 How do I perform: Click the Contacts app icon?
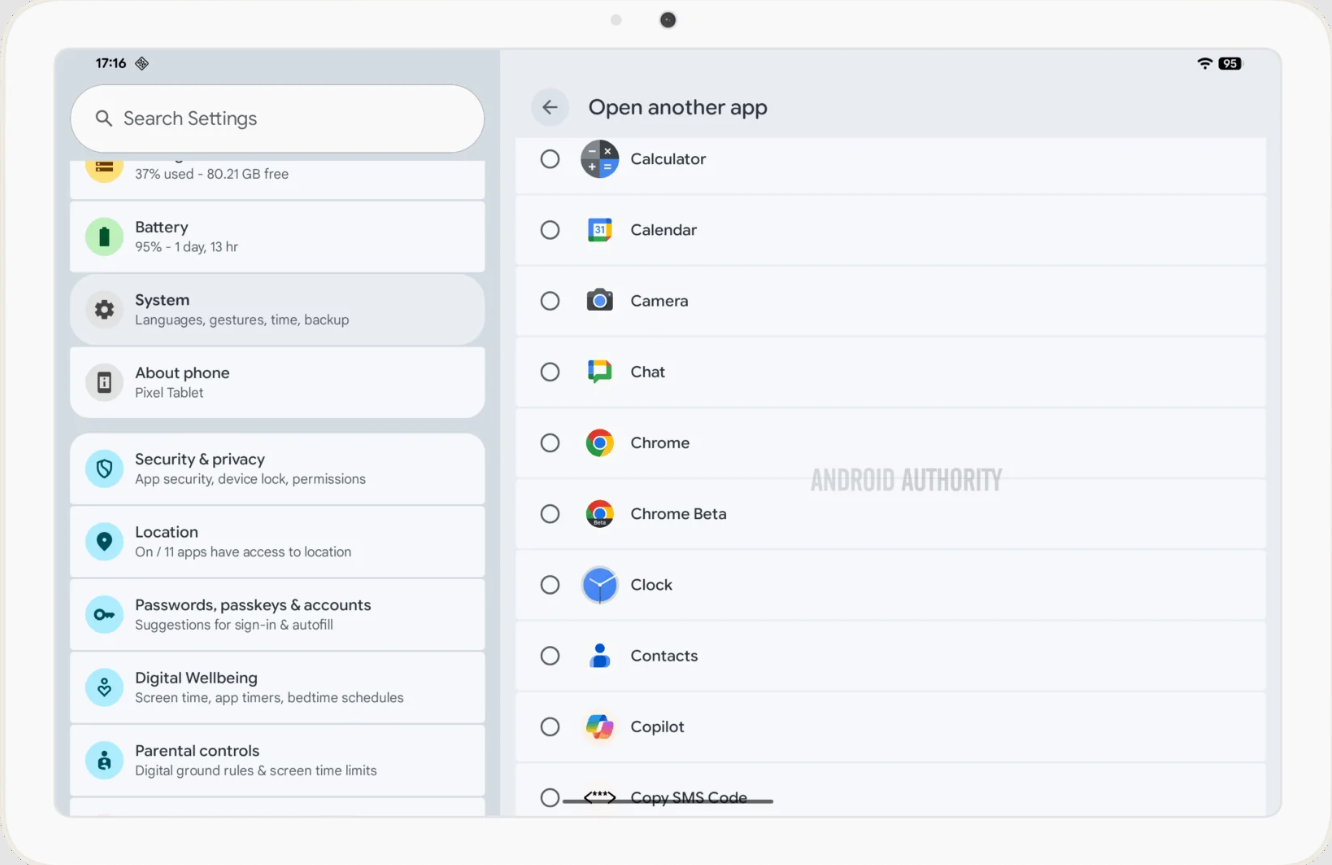600,656
